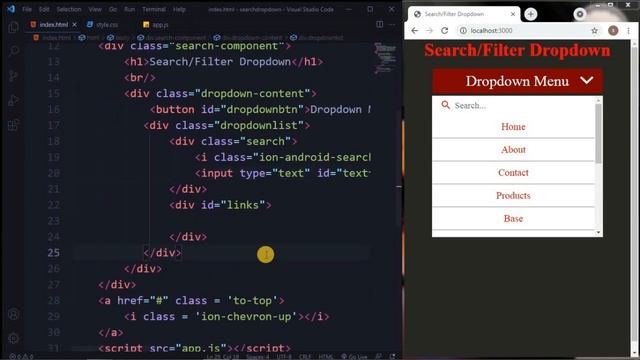Click the UTF-8 encoding status entry
640x360 pixels.
tap(284, 356)
